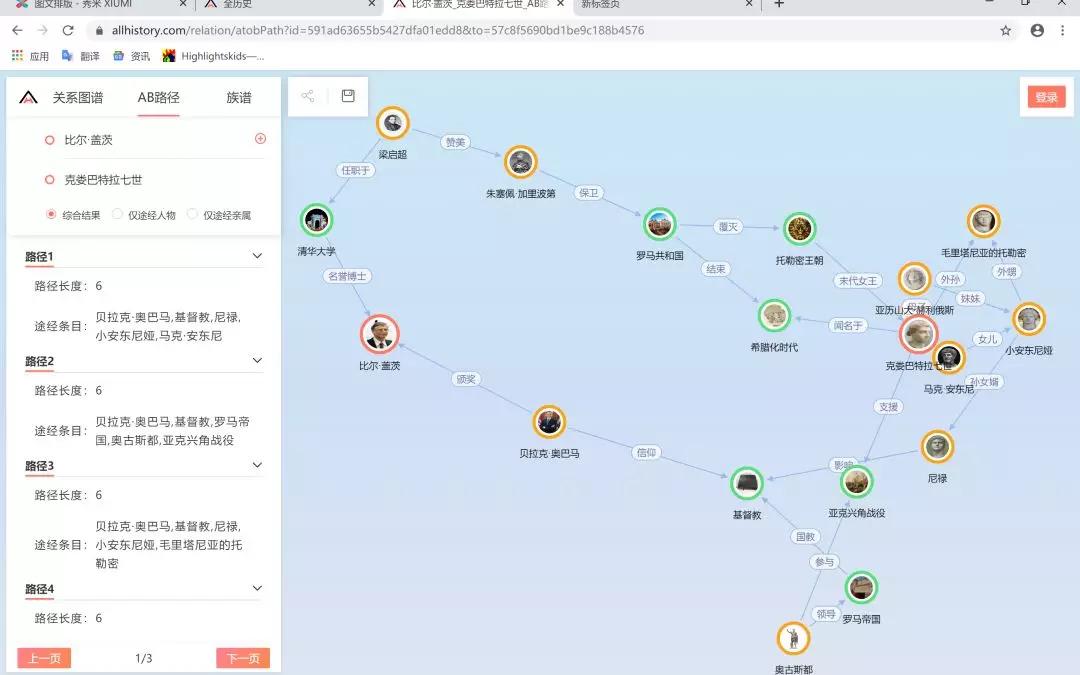Image resolution: width=1080 pixels, height=675 pixels.
Task: Switch to the 族谱 tab
Action: click(239, 98)
